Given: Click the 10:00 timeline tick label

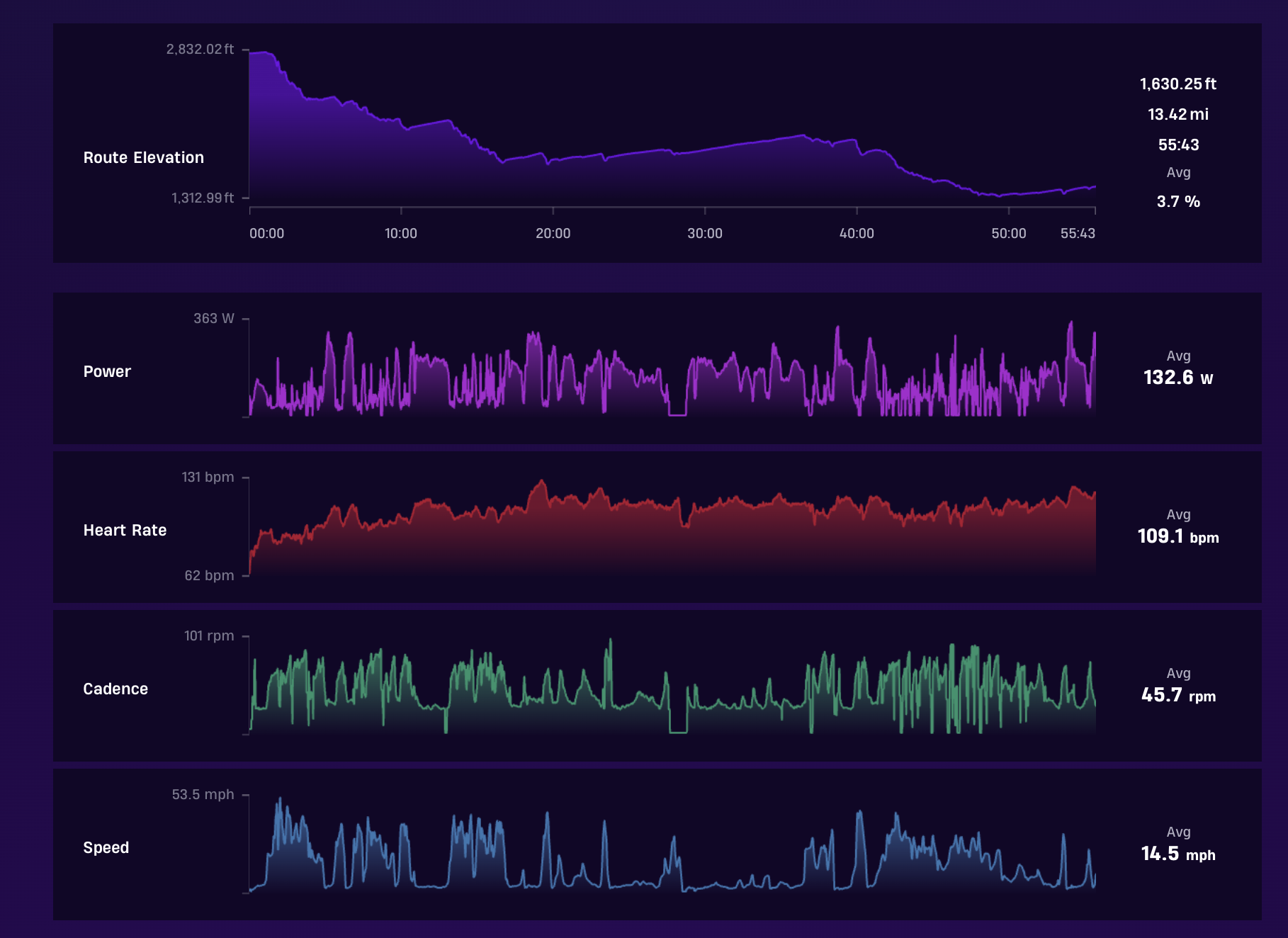Looking at the screenshot, I should [401, 233].
